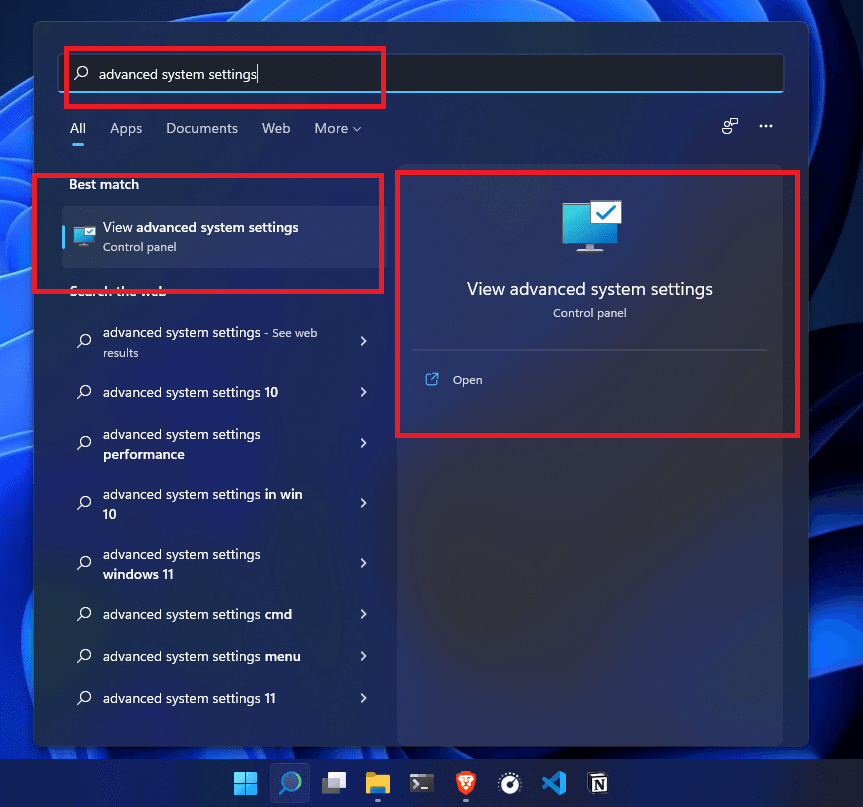Click the 'Best match' heading
The width and height of the screenshot is (863, 807).
[104, 184]
